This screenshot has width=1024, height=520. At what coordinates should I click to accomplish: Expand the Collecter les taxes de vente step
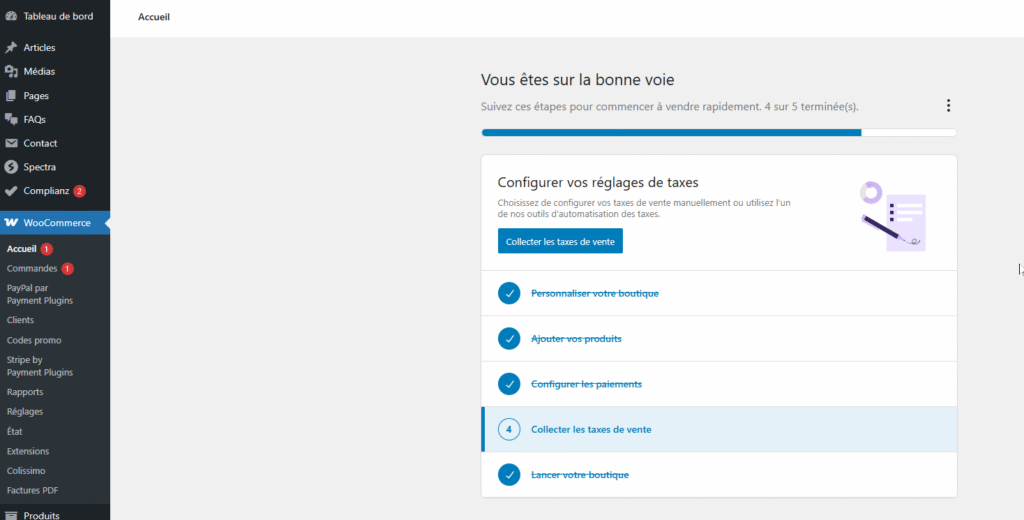pos(591,430)
